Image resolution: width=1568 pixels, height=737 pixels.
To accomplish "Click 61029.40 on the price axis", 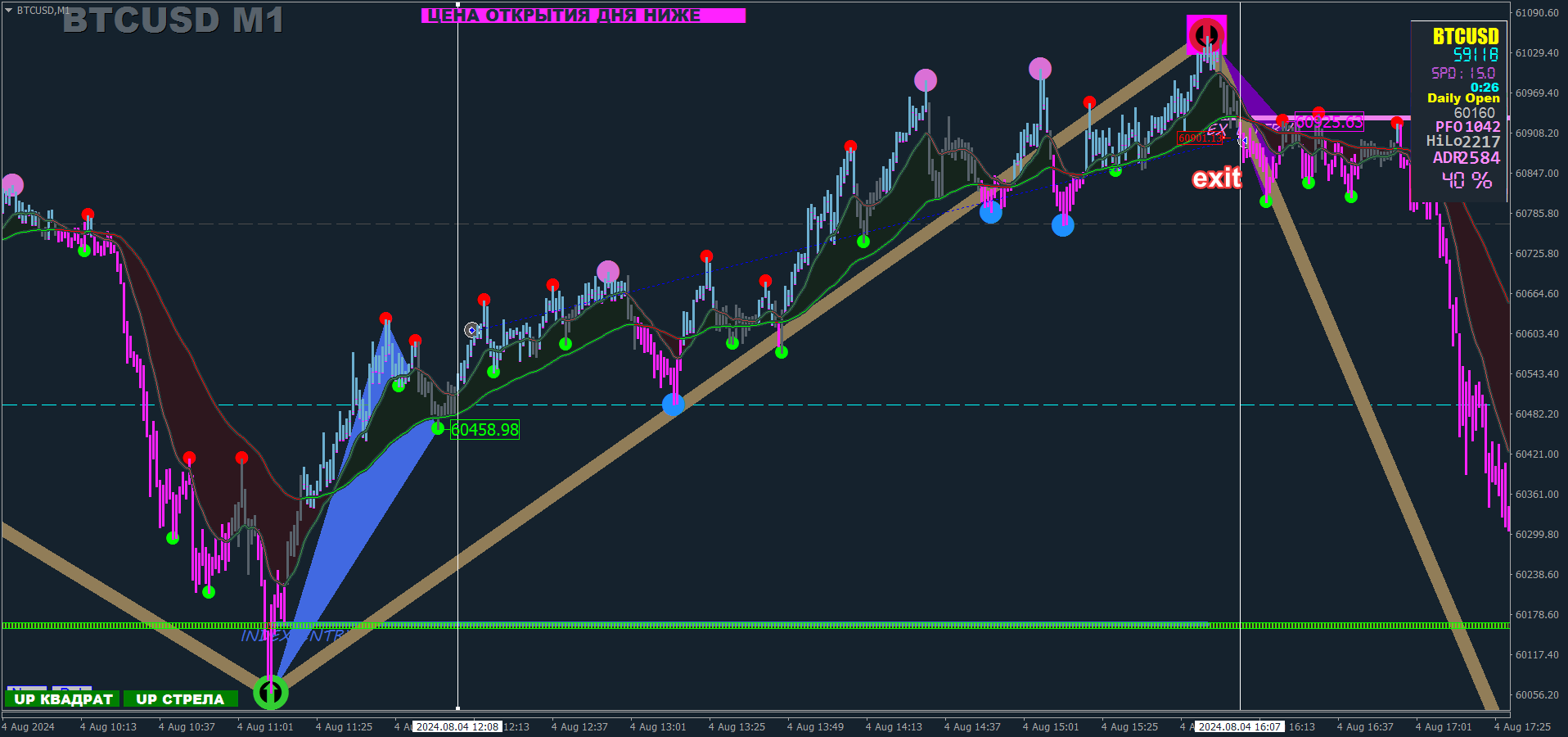I will (1537, 53).
